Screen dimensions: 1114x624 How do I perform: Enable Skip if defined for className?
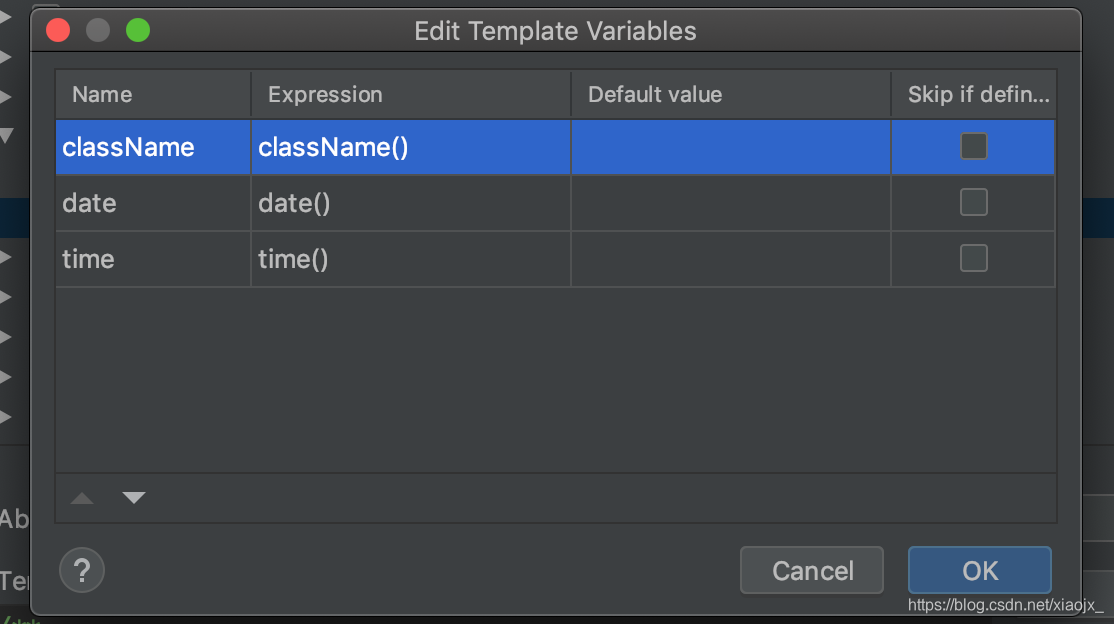(x=973, y=146)
